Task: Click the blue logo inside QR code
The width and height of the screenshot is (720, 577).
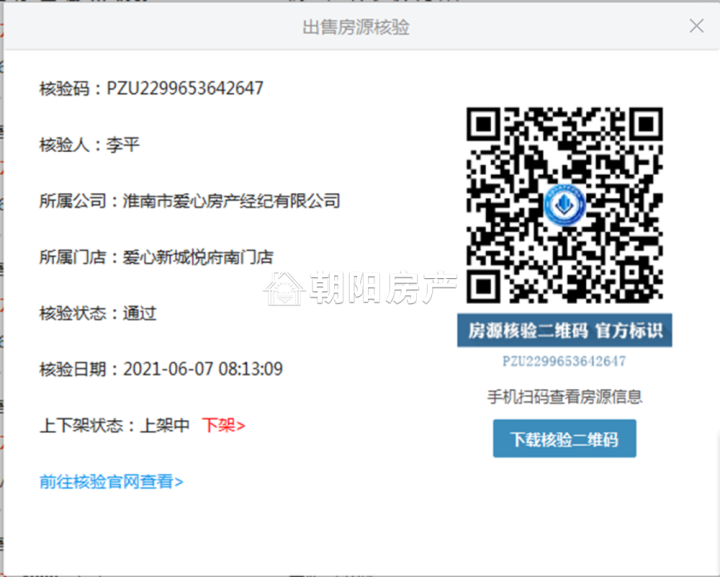Action: click(564, 205)
